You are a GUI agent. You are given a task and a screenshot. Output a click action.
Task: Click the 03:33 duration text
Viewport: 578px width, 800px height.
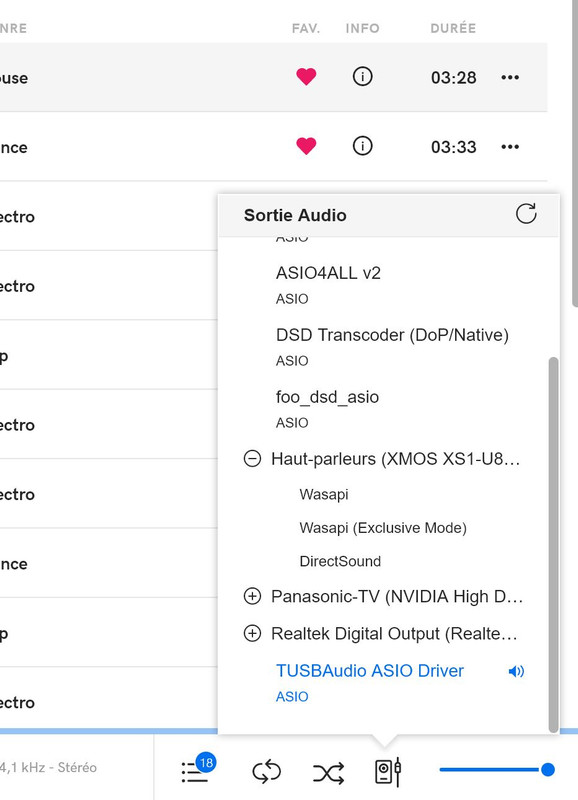click(x=454, y=147)
